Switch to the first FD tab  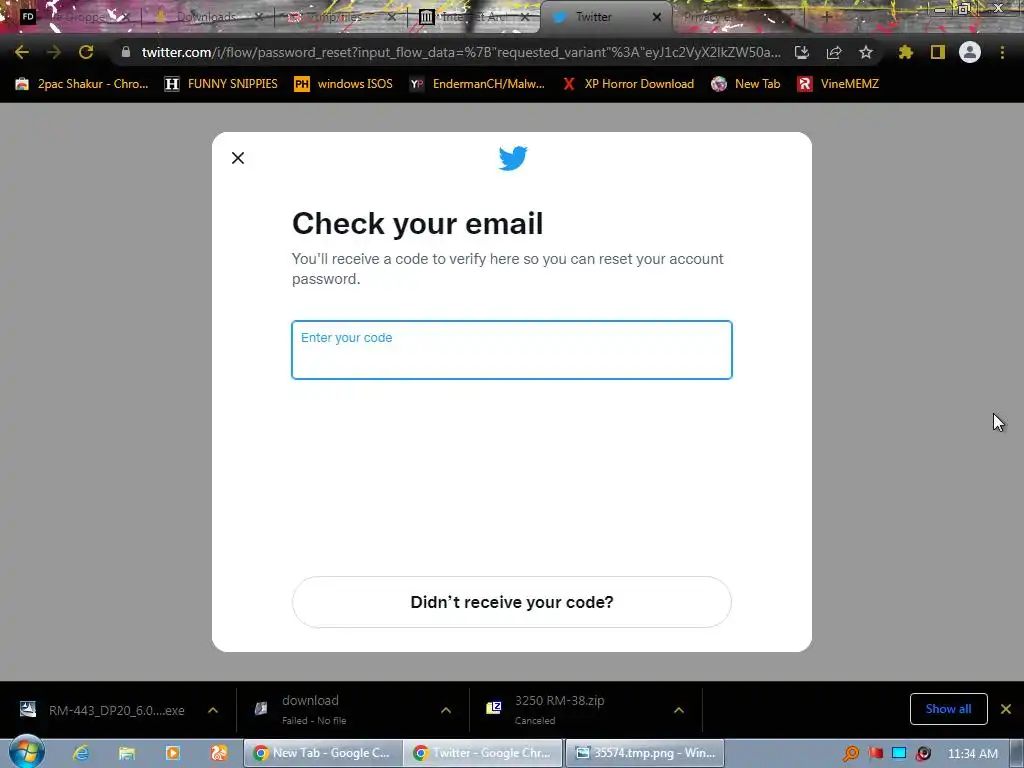click(x=72, y=17)
